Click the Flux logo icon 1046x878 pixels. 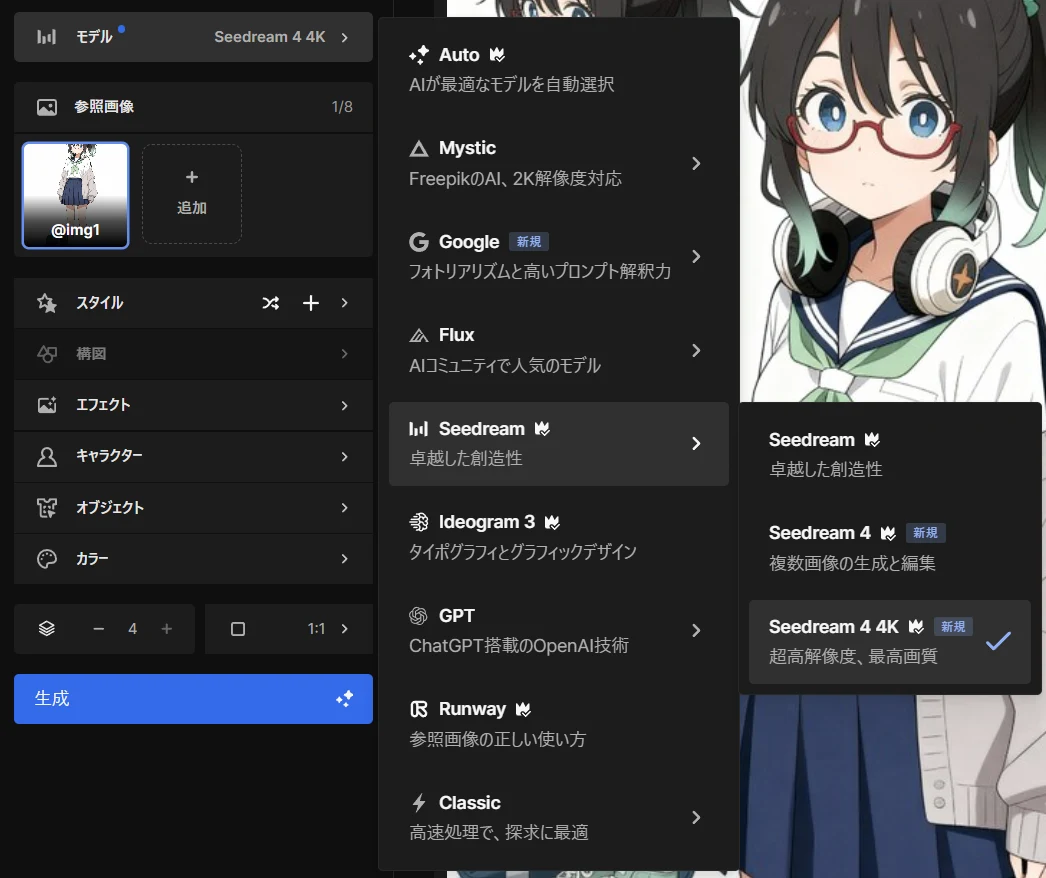[x=418, y=335]
